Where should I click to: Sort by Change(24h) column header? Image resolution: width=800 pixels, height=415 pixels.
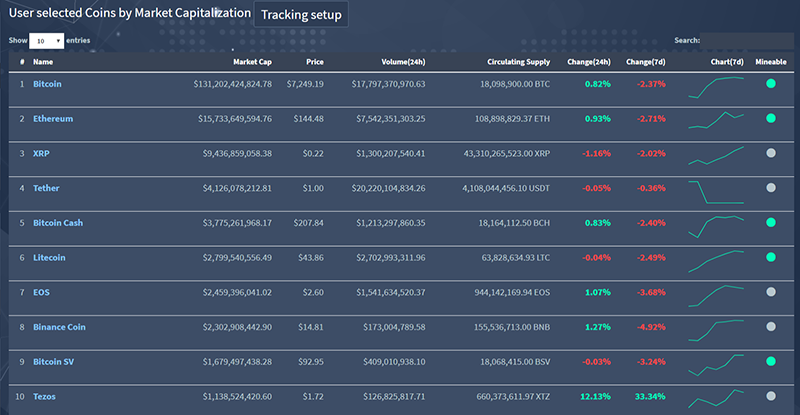[589, 62]
